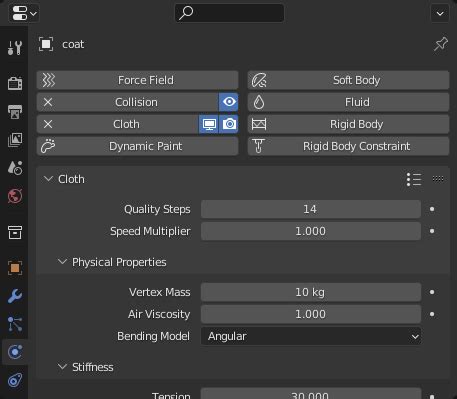This screenshot has width=457, height=399.
Task: Open the options dropdown at top right
Action: 440,13
